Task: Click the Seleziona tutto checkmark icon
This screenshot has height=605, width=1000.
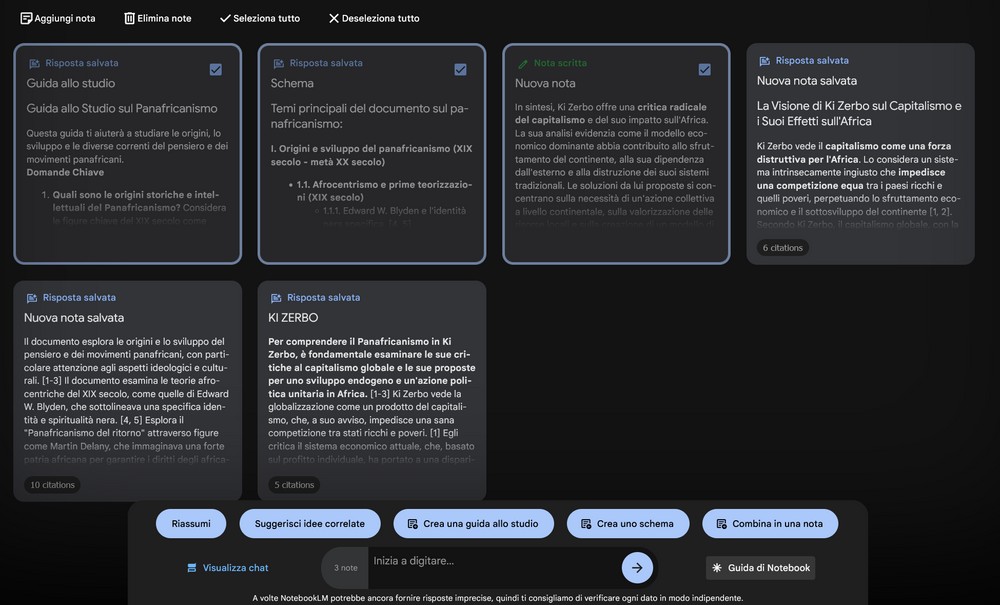Action: pyautogui.click(x=225, y=18)
